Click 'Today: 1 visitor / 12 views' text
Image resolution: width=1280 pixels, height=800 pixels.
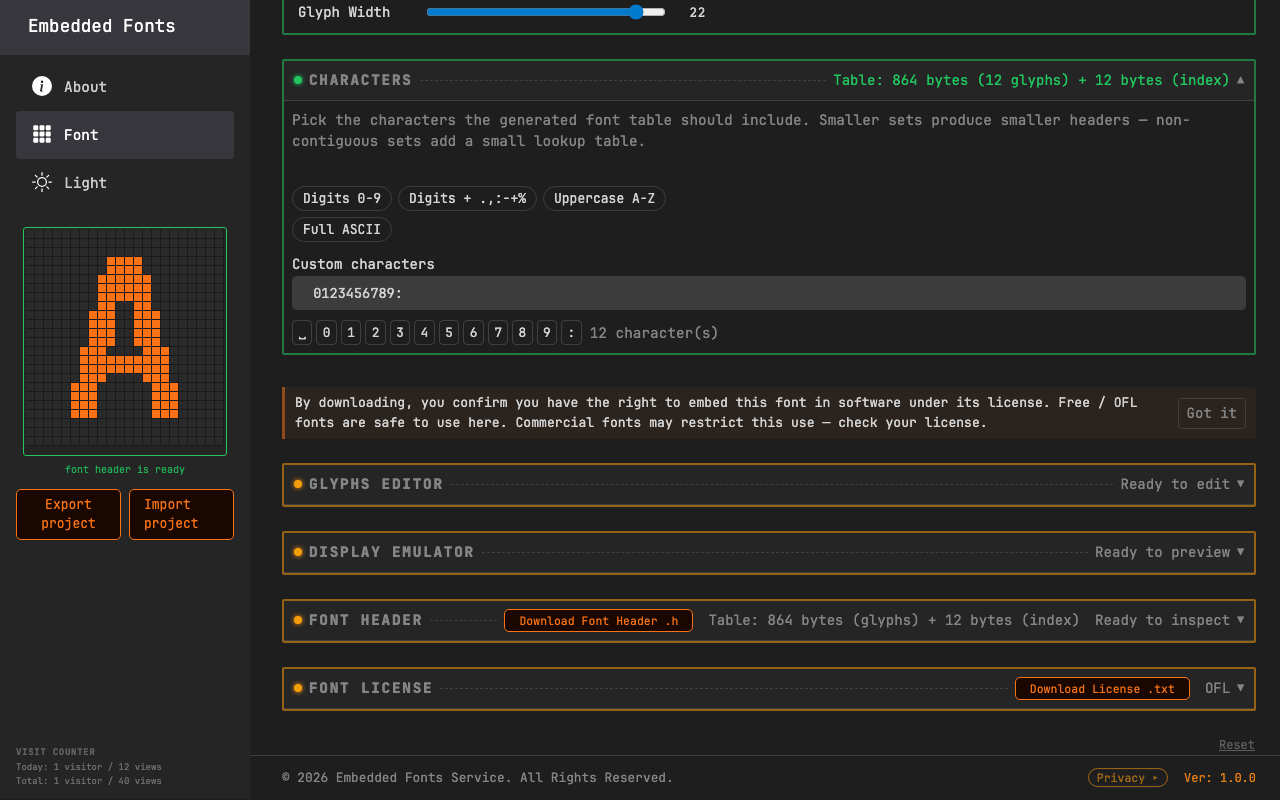[89, 767]
